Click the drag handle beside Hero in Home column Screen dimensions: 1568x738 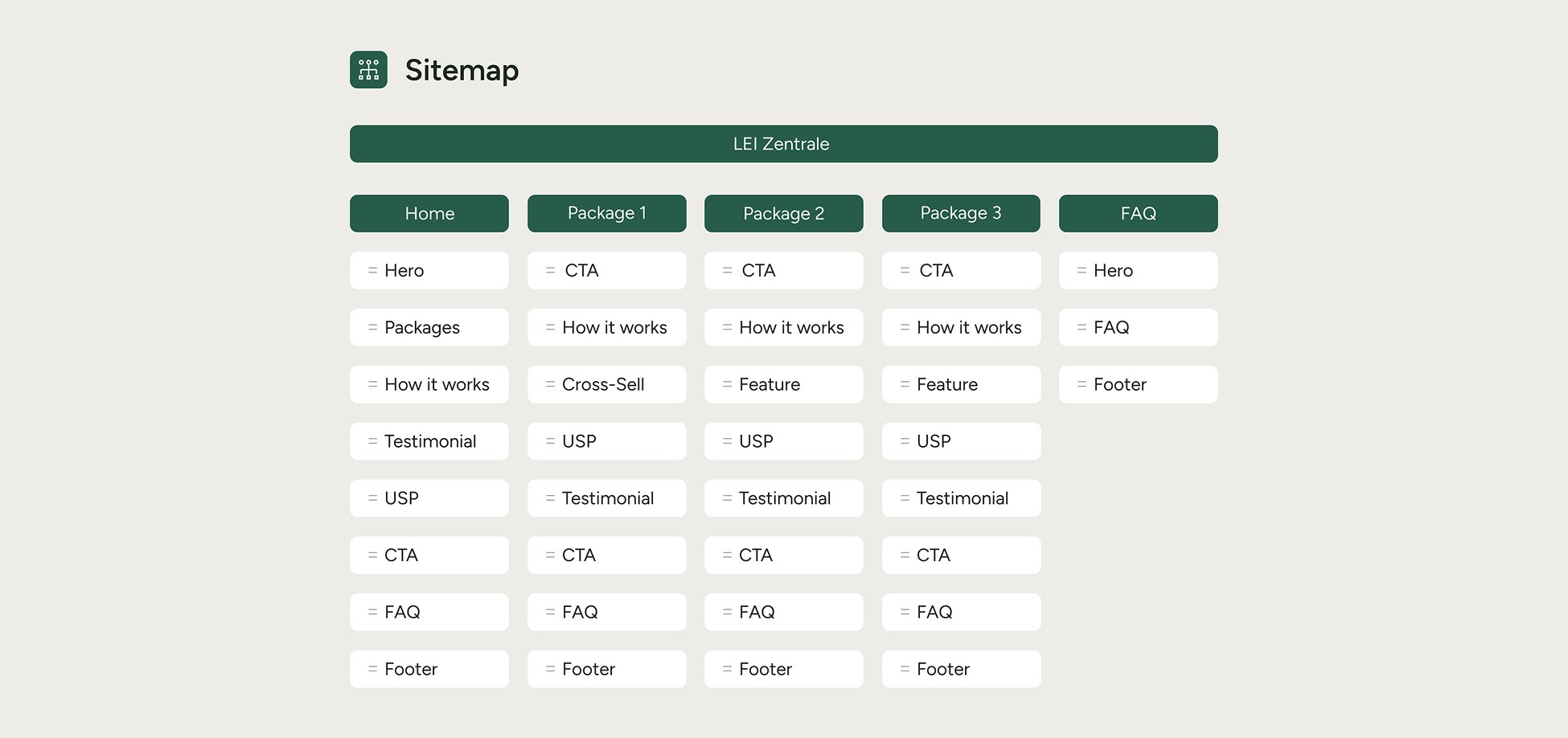point(372,270)
